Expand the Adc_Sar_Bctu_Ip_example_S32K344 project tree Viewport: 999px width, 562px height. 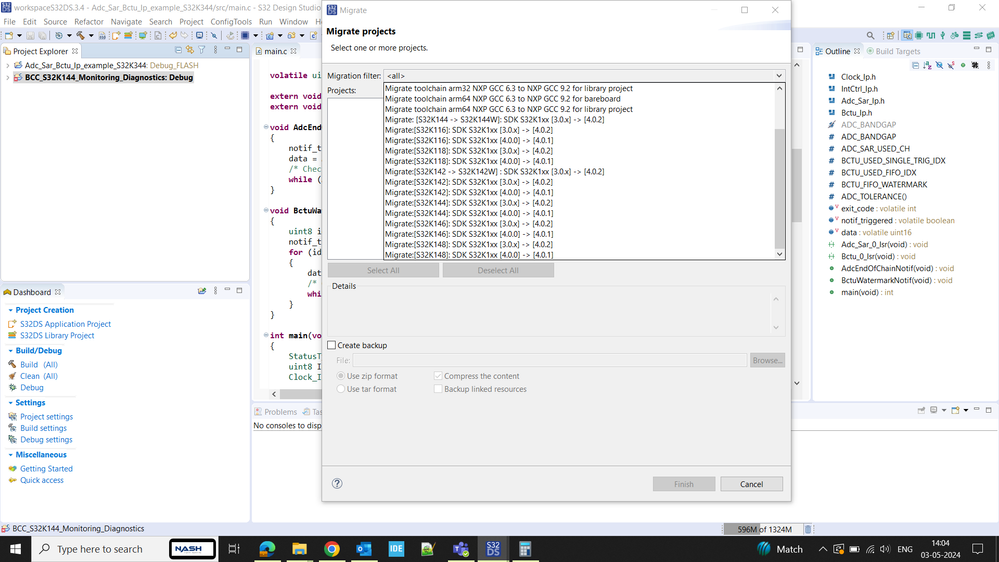click(x=8, y=65)
